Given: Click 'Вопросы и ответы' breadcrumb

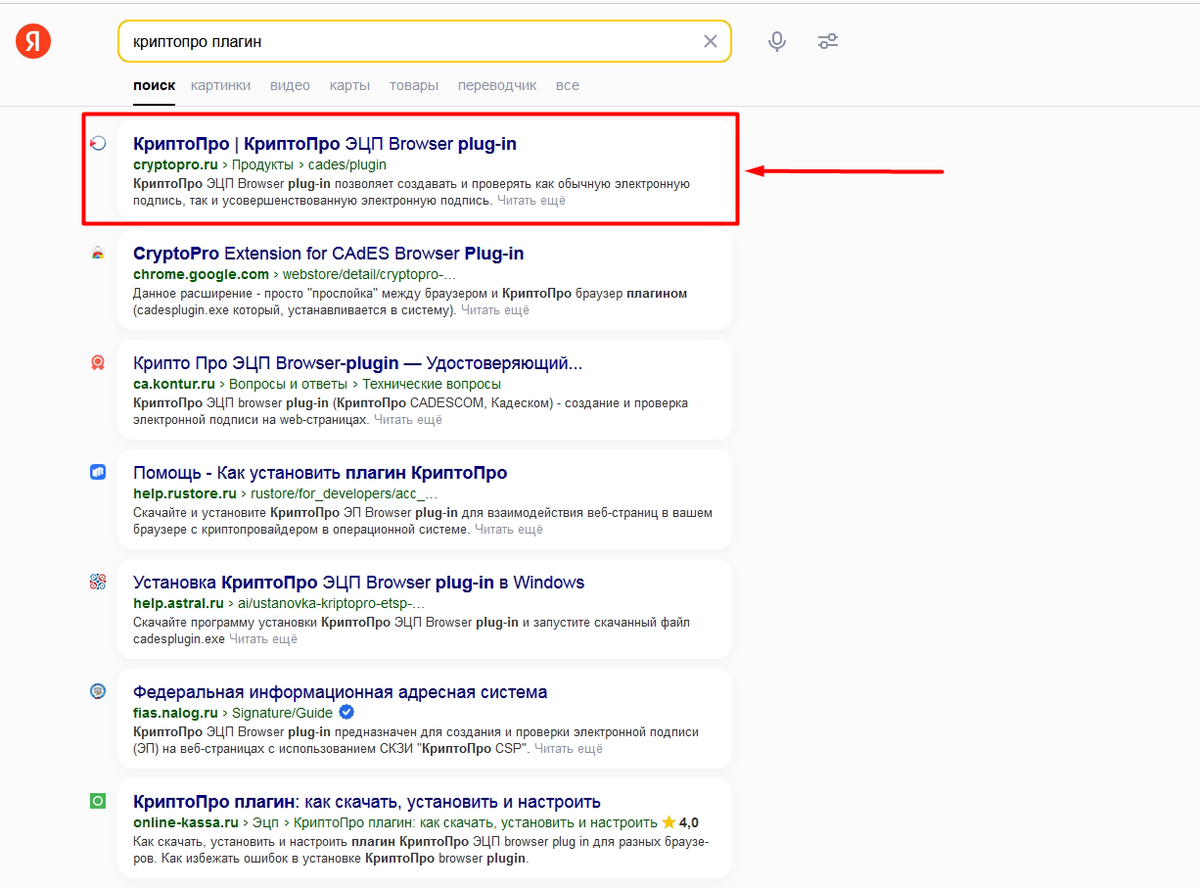Looking at the screenshot, I should (289, 384).
